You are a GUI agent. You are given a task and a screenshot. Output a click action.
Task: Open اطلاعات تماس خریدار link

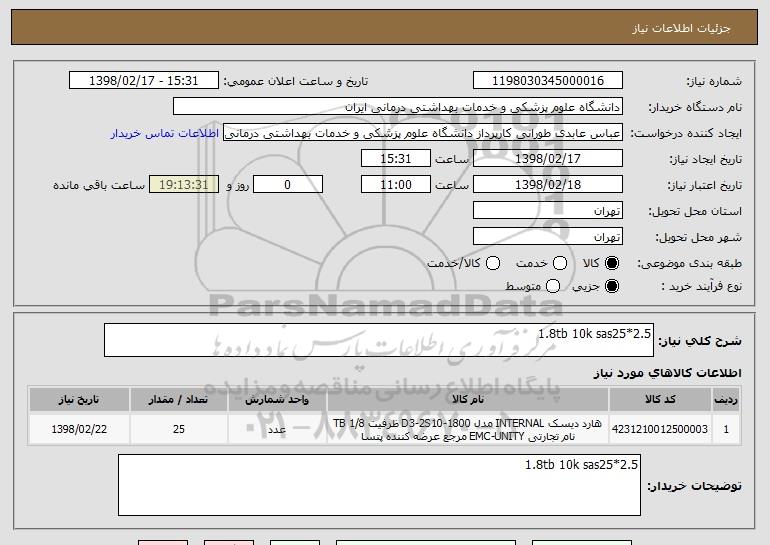(x=165, y=133)
